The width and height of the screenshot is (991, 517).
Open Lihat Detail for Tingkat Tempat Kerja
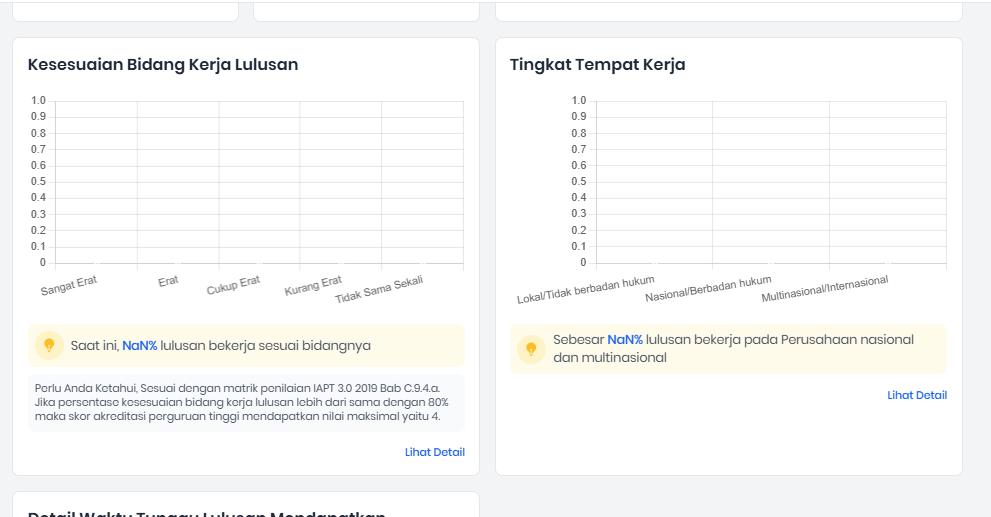pos(916,395)
